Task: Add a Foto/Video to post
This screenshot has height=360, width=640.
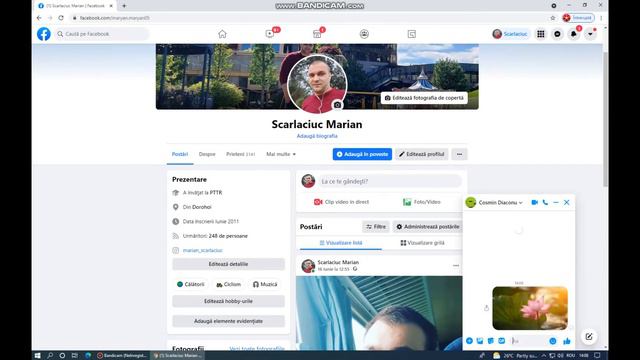Action: pos(422,202)
